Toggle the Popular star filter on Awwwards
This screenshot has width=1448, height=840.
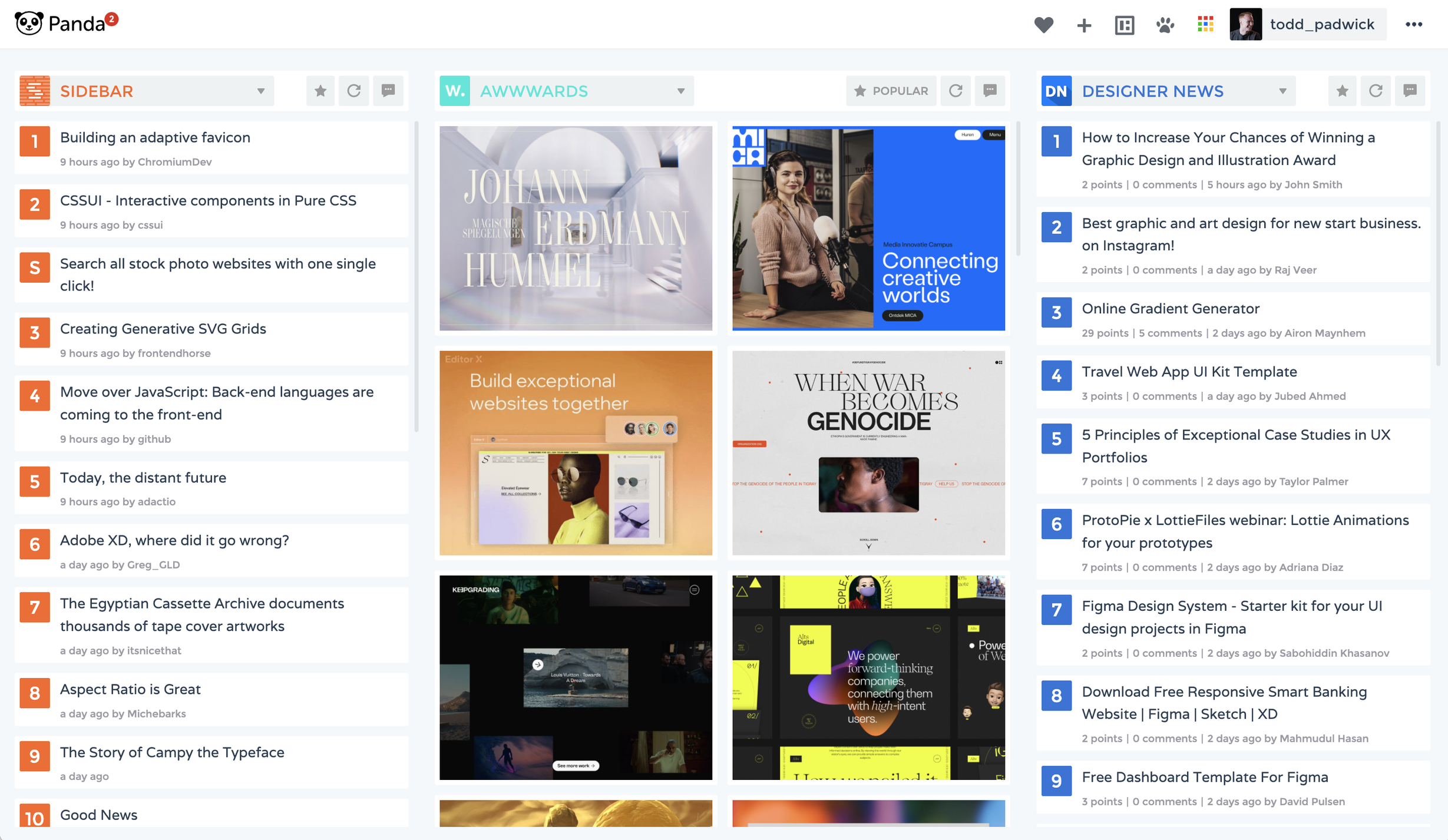[891, 91]
